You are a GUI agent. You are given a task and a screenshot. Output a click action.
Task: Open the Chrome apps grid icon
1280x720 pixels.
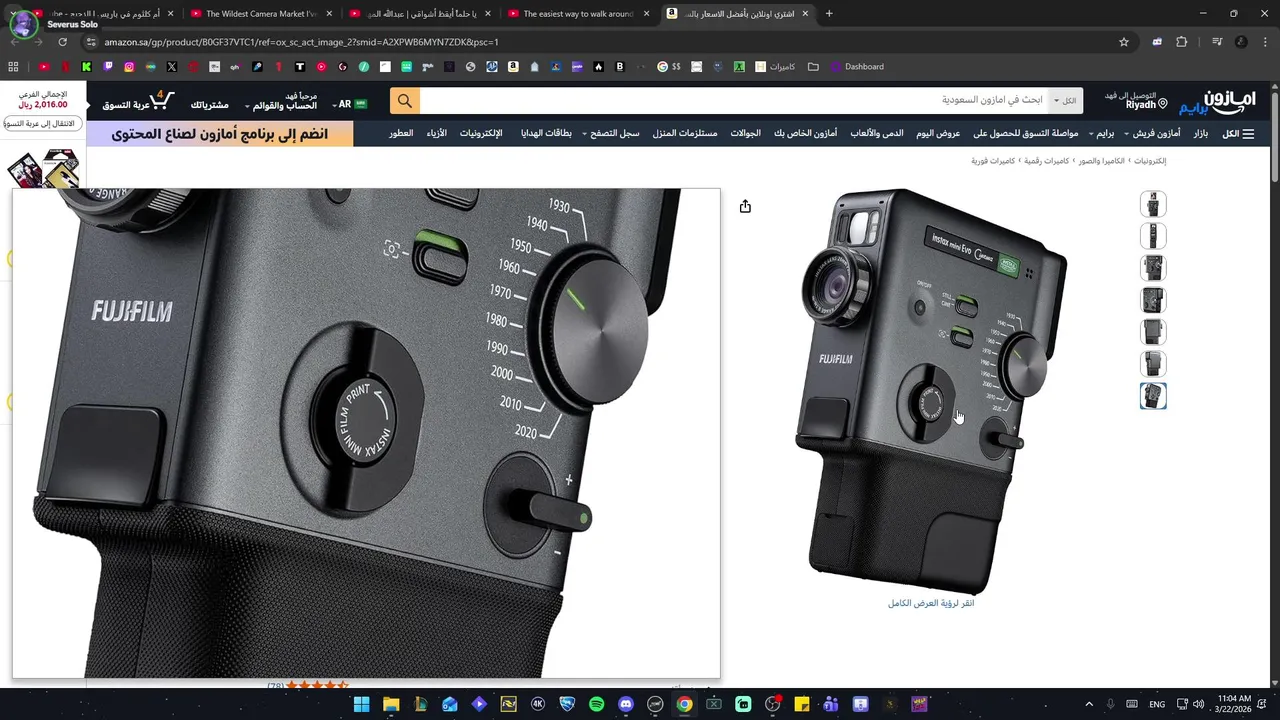[x=13, y=67]
